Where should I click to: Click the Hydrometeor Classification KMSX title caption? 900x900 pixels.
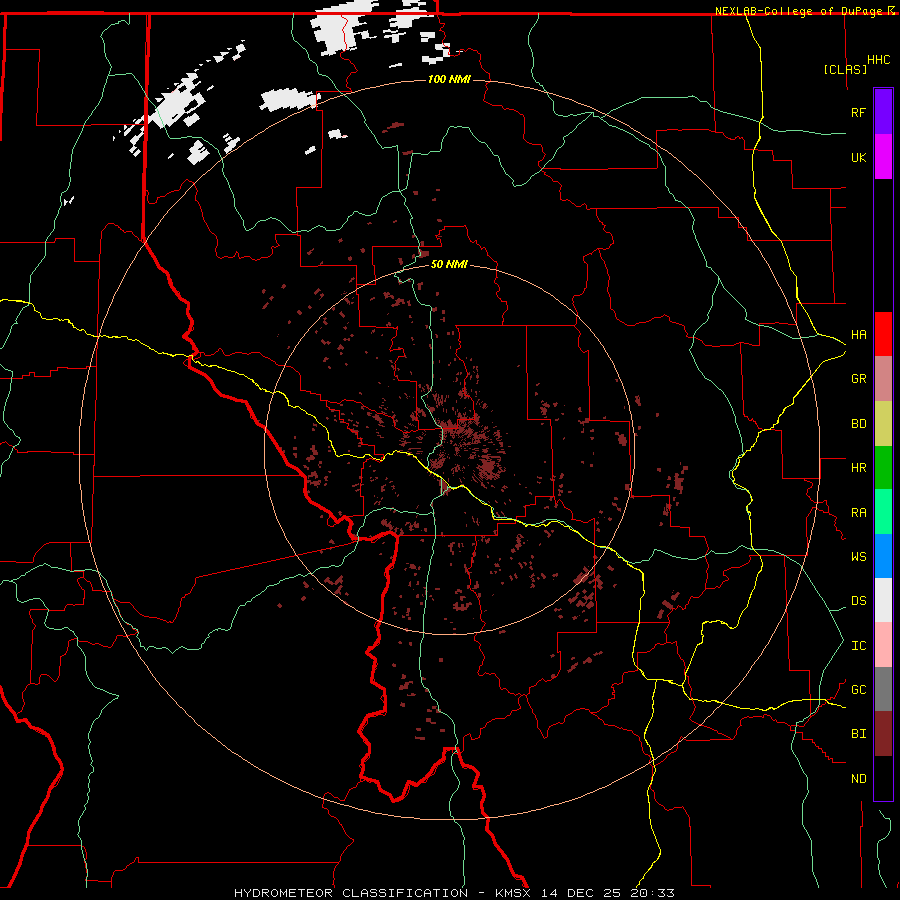(x=454, y=893)
